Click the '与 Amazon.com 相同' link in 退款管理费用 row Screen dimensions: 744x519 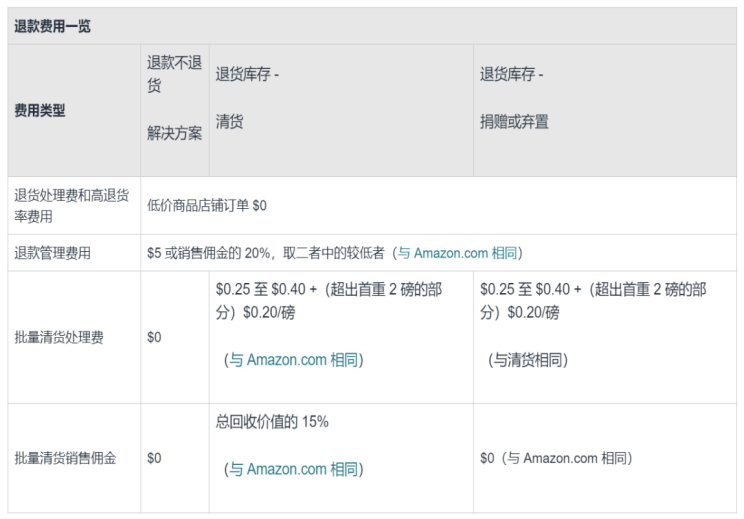[457, 253]
